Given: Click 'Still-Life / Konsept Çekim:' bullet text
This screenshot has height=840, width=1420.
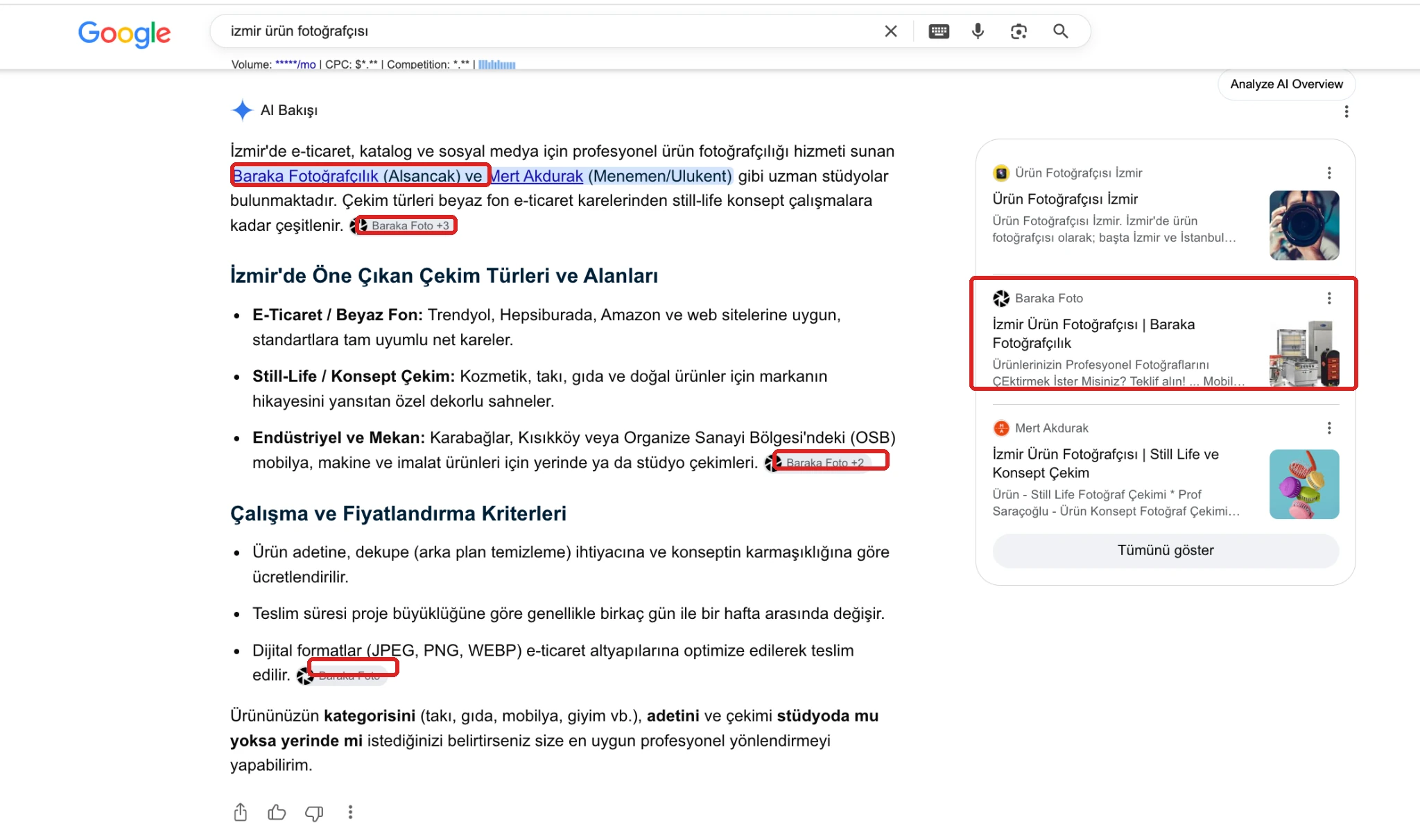Looking at the screenshot, I should (x=354, y=376).
